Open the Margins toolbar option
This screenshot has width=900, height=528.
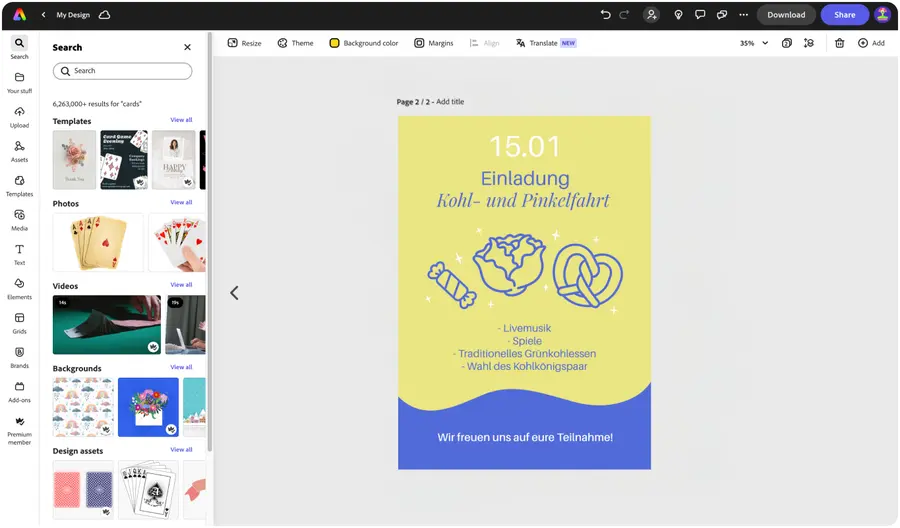click(x=434, y=43)
